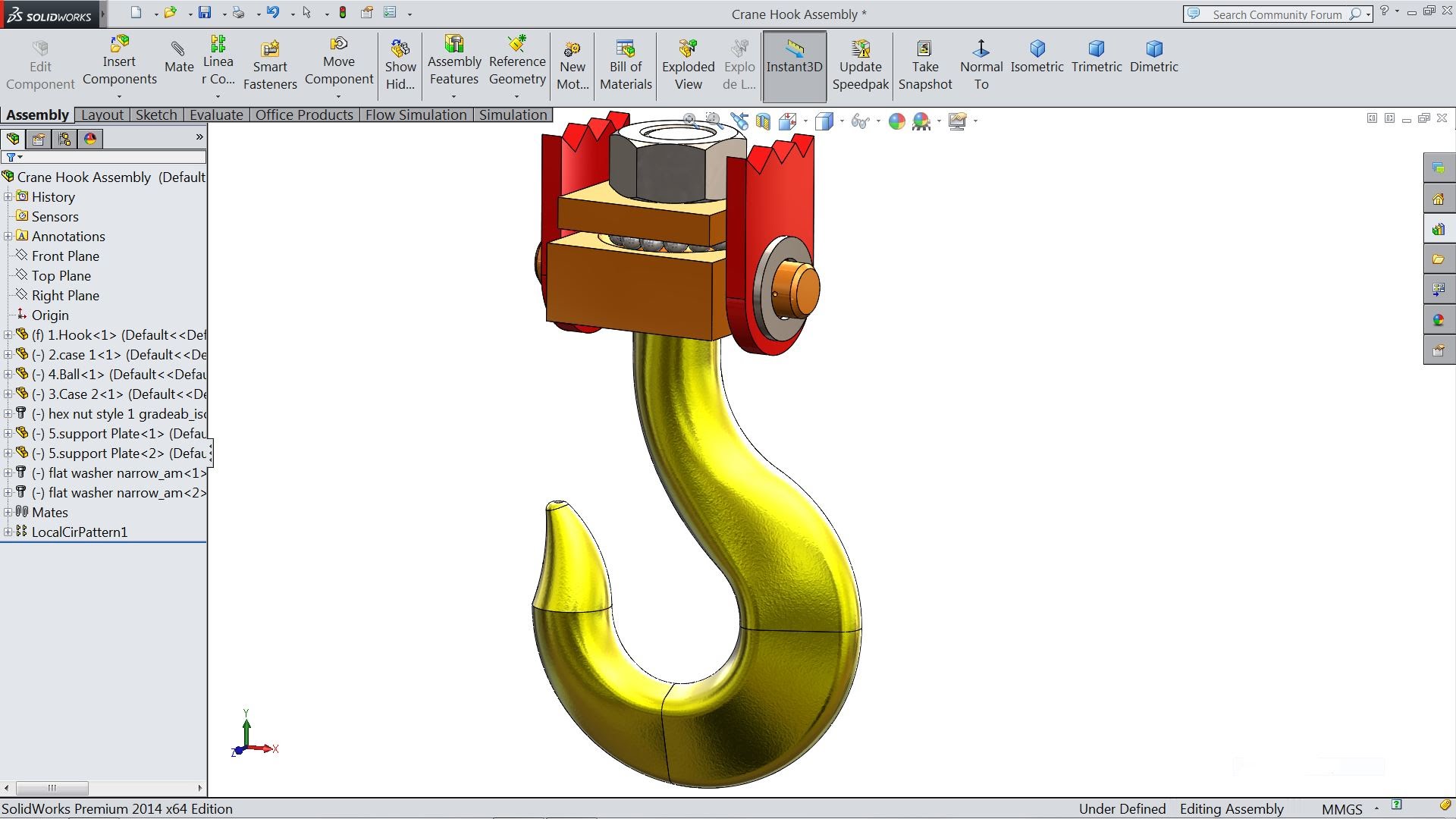
Task: Select Front Plane in tree
Action: pos(65,256)
